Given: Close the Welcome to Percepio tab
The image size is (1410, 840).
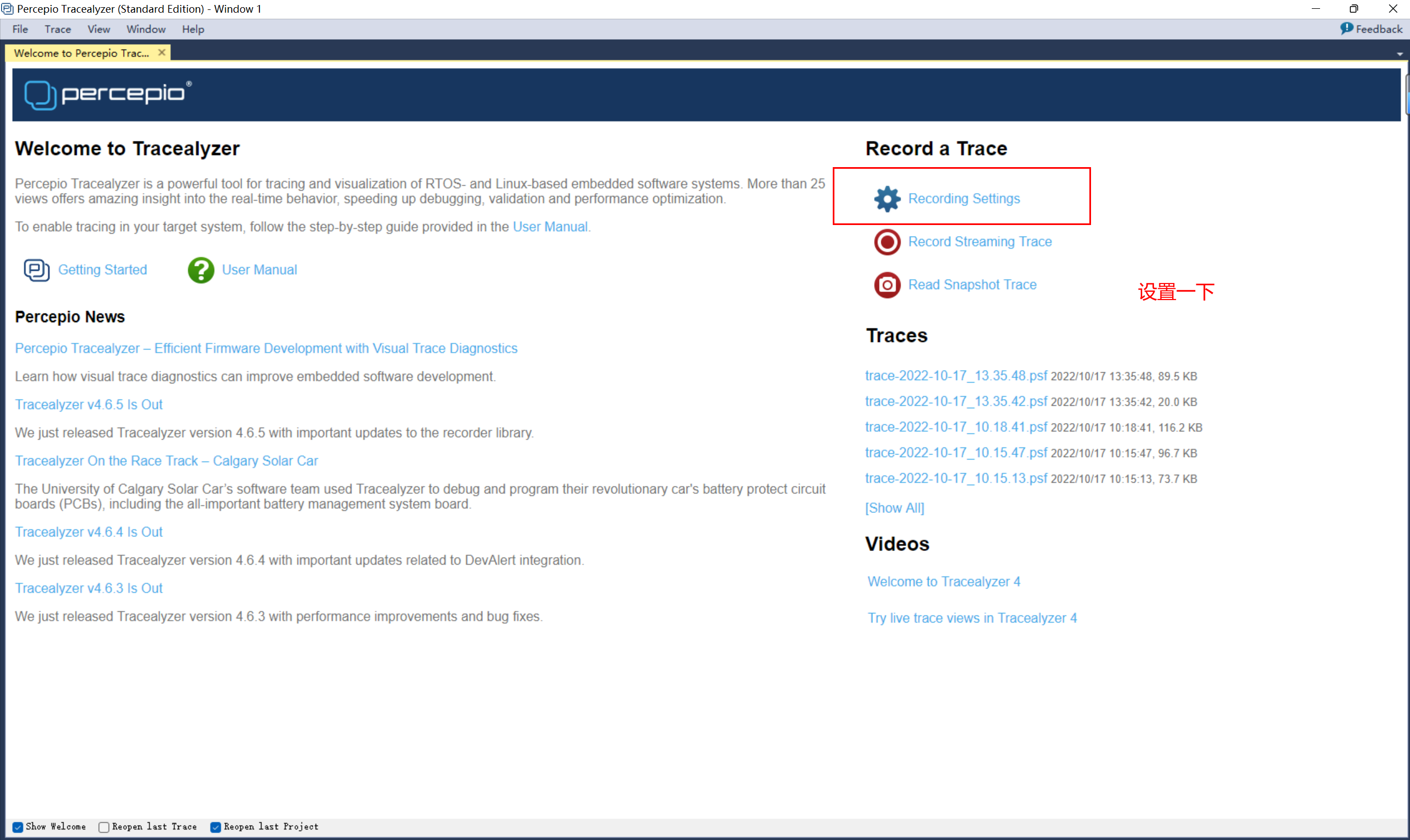Looking at the screenshot, I should 162,52.
